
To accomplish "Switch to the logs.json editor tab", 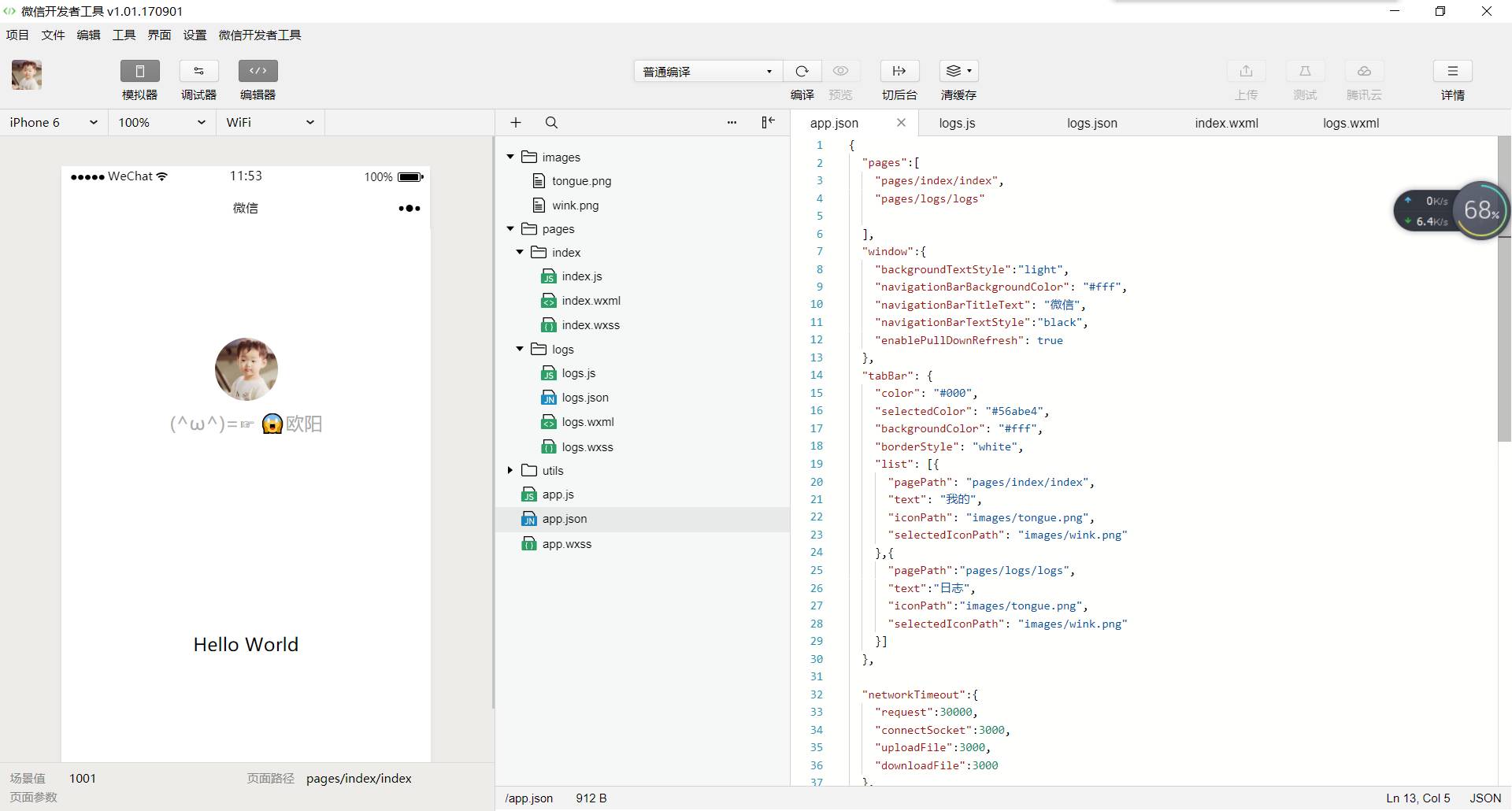I will click(x=1091, y=123).
